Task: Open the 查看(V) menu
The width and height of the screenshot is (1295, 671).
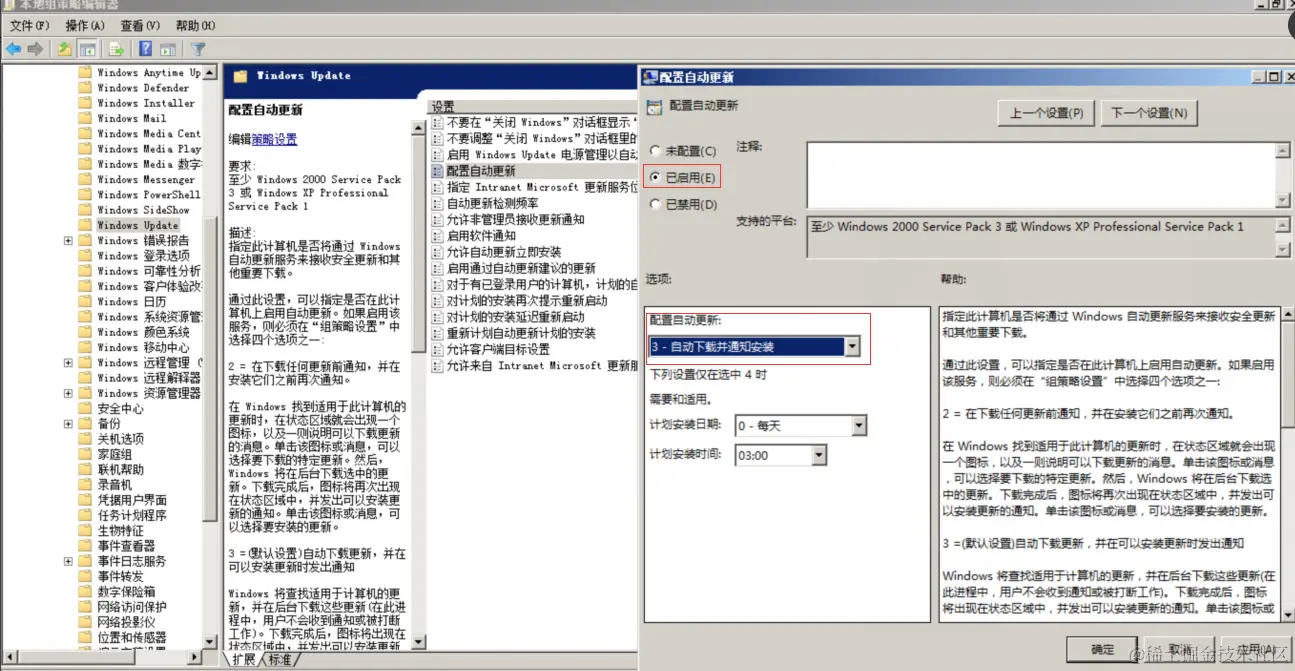Action: (140, 26)
